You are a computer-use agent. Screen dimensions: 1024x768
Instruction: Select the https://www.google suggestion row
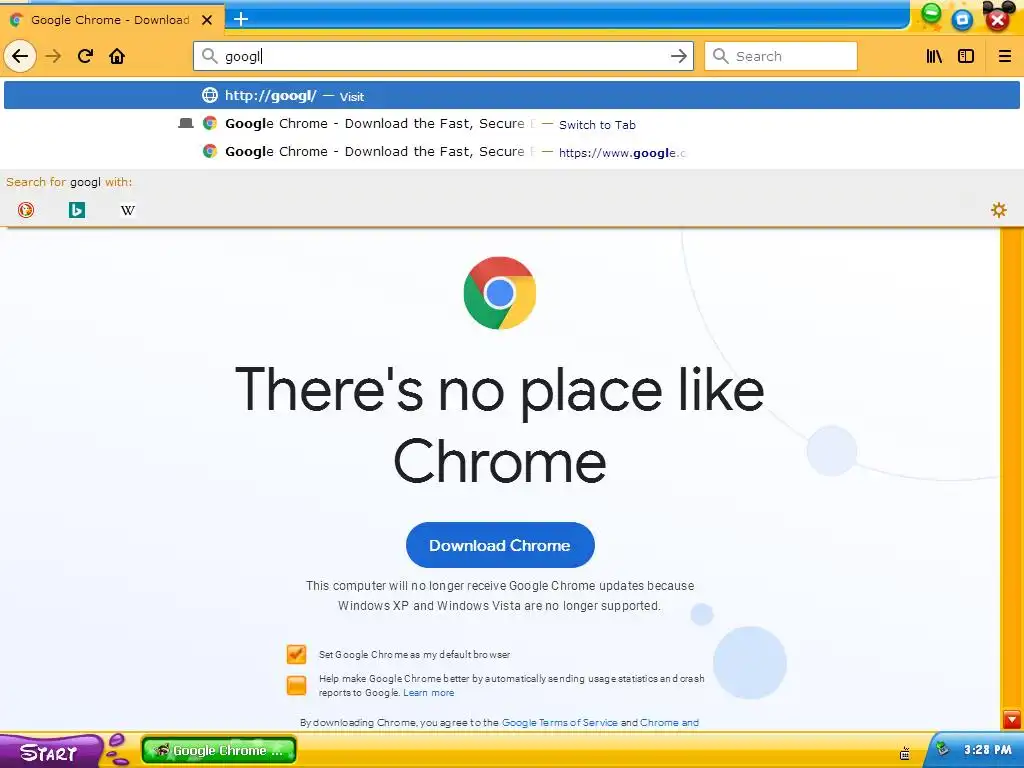coord(512,152)
